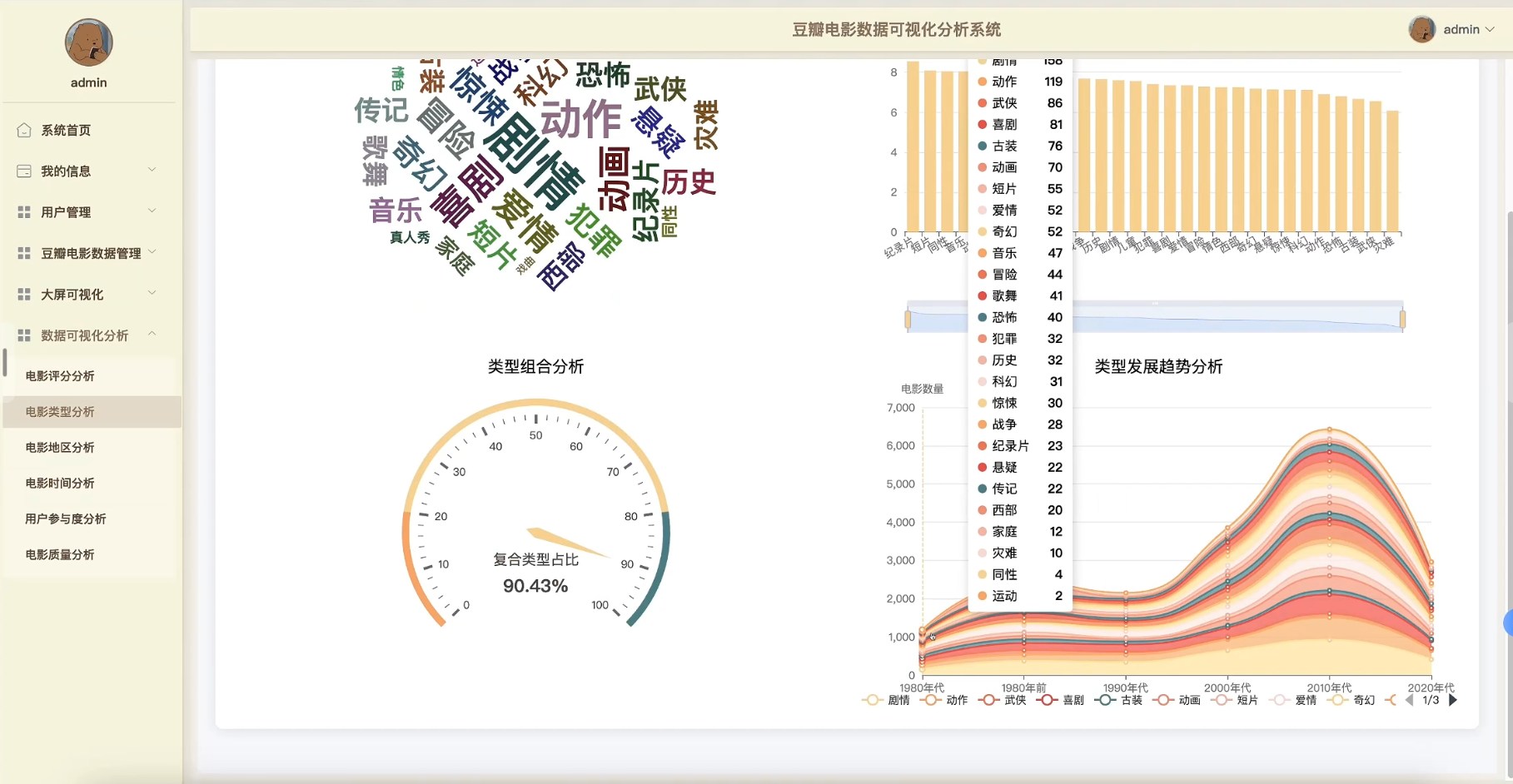This screenshot has width=1513, height=784.
Task: Click the 战争 row in tooltip
Action: (1020, 424)
